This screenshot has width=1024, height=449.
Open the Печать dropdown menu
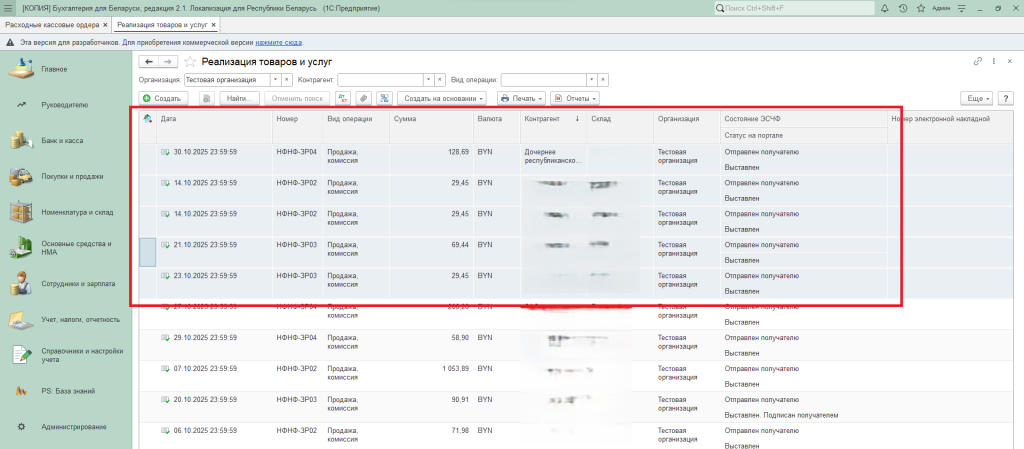pyautogui.click(x=522, y=99)
